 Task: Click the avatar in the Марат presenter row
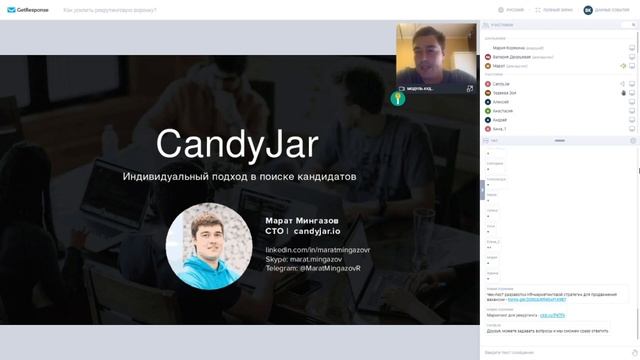[x=488, y=66]
